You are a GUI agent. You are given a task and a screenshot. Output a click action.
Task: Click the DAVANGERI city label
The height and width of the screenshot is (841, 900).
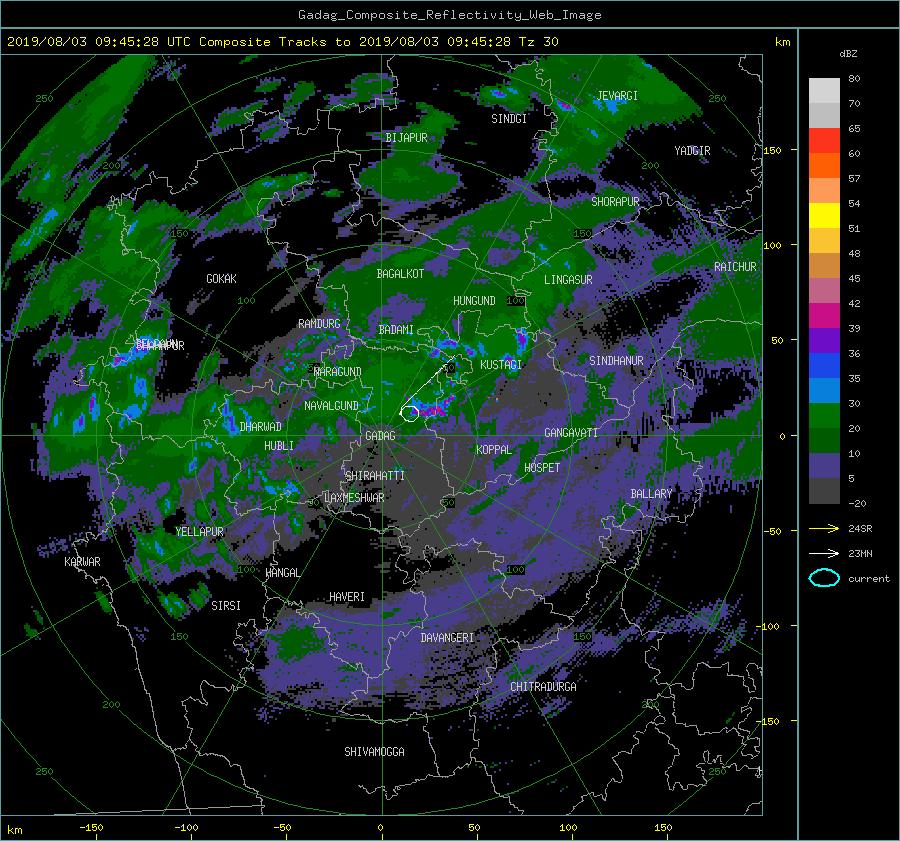[447, 638]
